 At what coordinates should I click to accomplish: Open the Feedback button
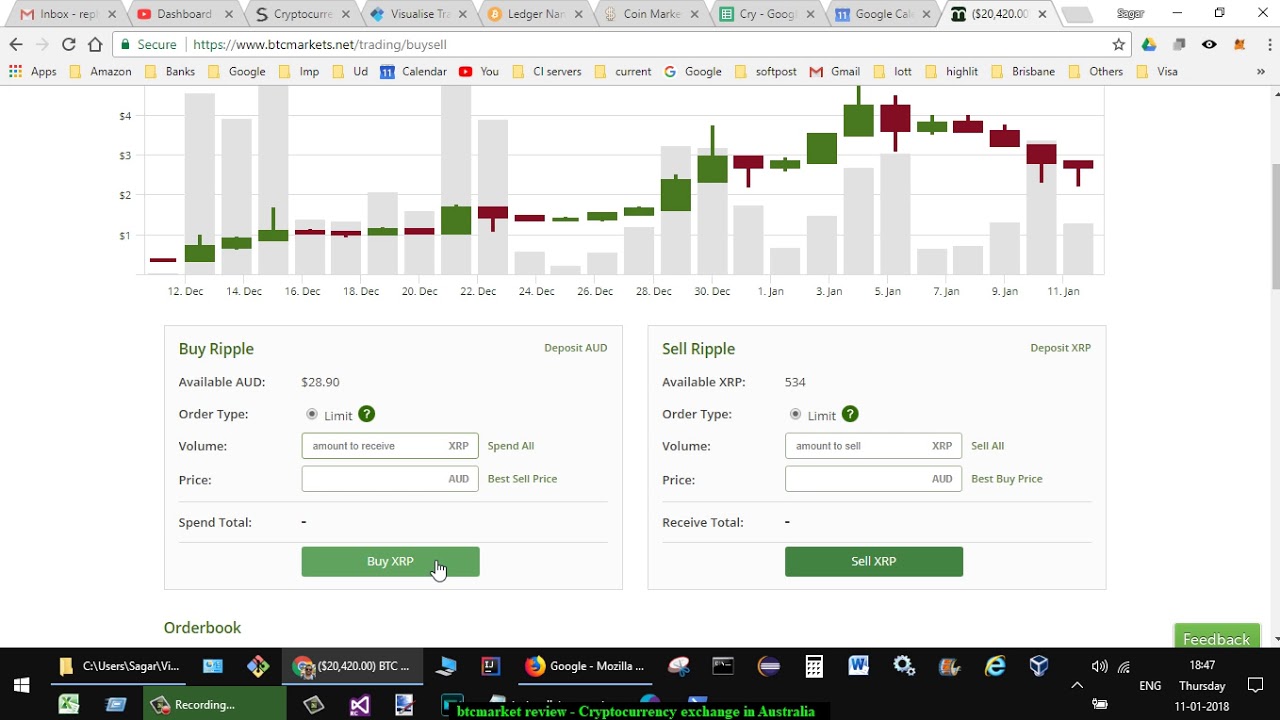(x=1216, y=637)
